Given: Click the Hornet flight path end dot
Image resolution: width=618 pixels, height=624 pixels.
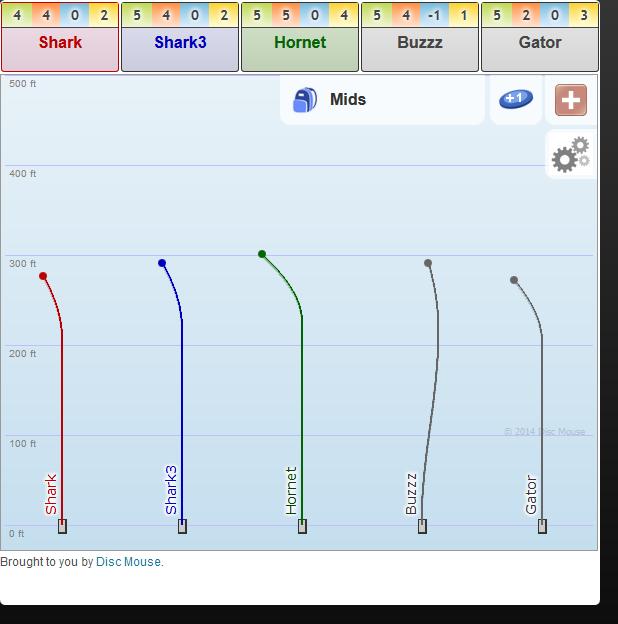Looking at the screenshot, I should point(262,254).
